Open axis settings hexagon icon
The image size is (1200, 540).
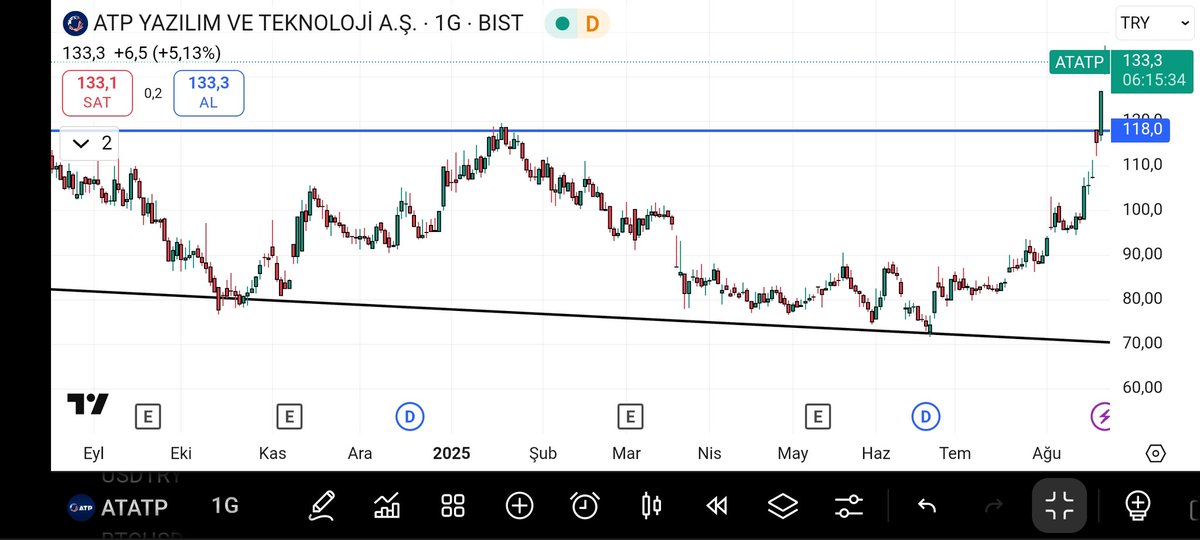[x=1155, y=453]
